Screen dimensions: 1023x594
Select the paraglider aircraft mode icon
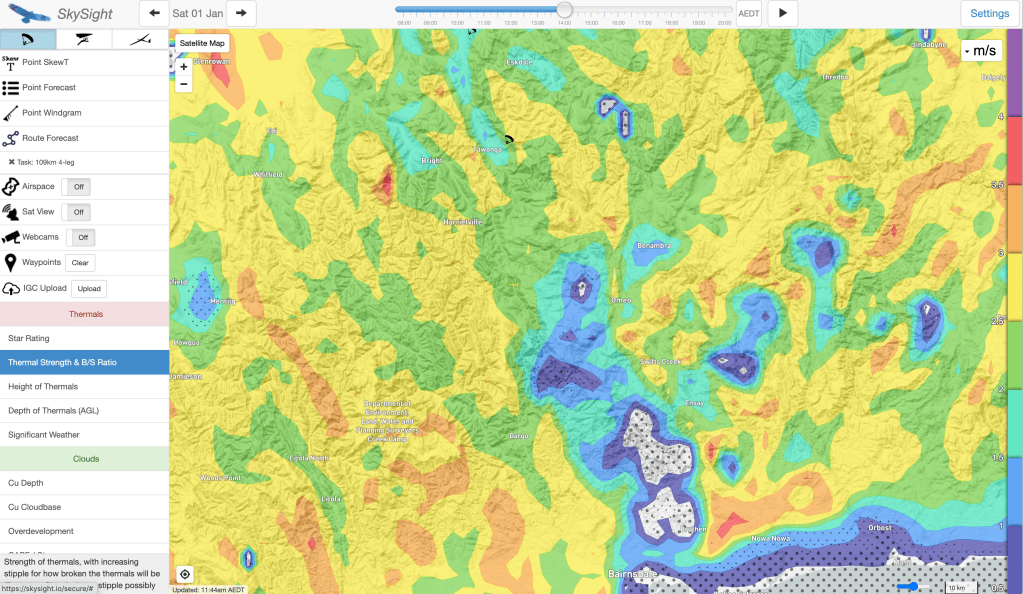(28, 39)
